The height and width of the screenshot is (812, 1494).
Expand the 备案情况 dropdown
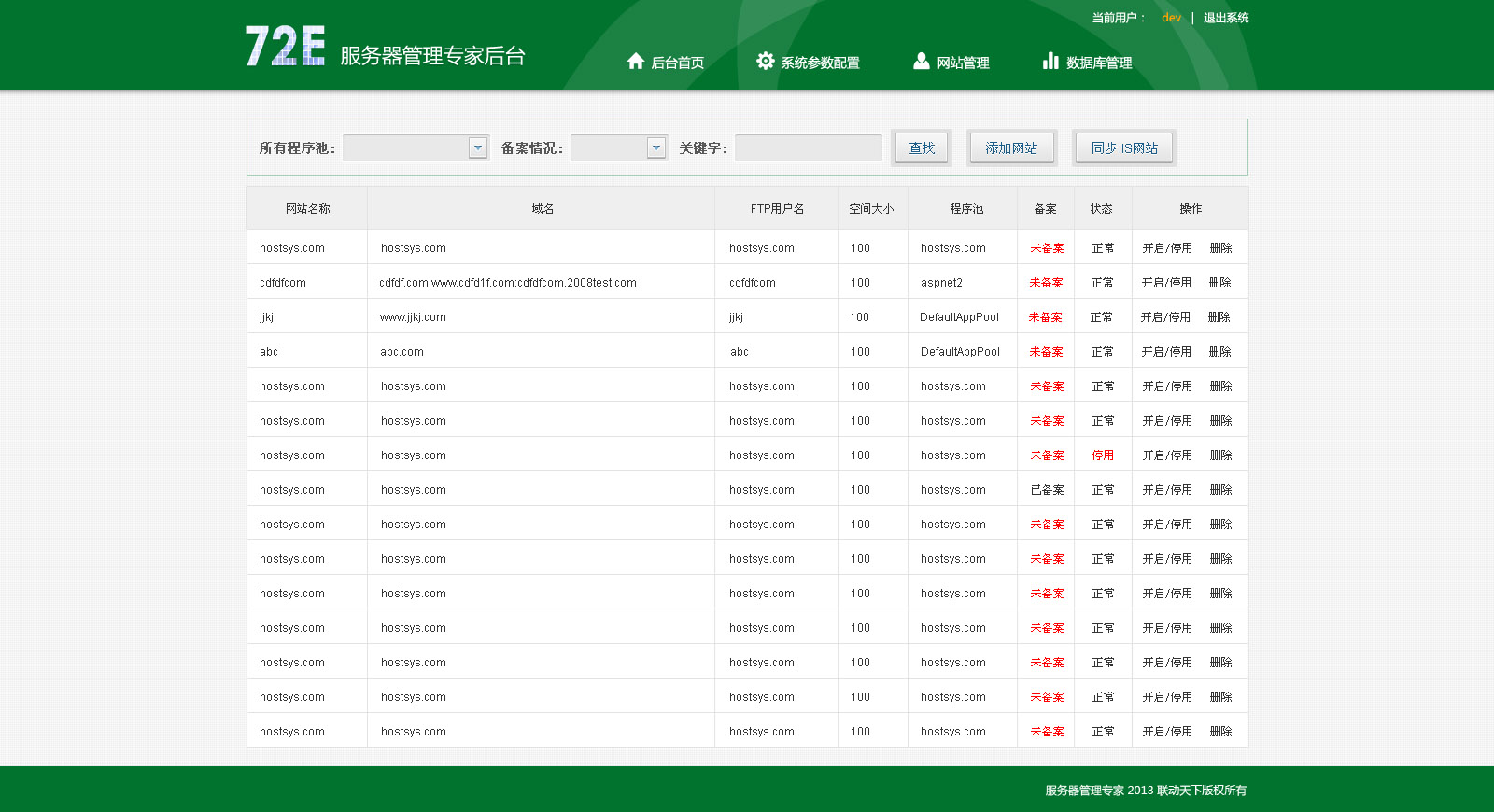coord(619,147)
